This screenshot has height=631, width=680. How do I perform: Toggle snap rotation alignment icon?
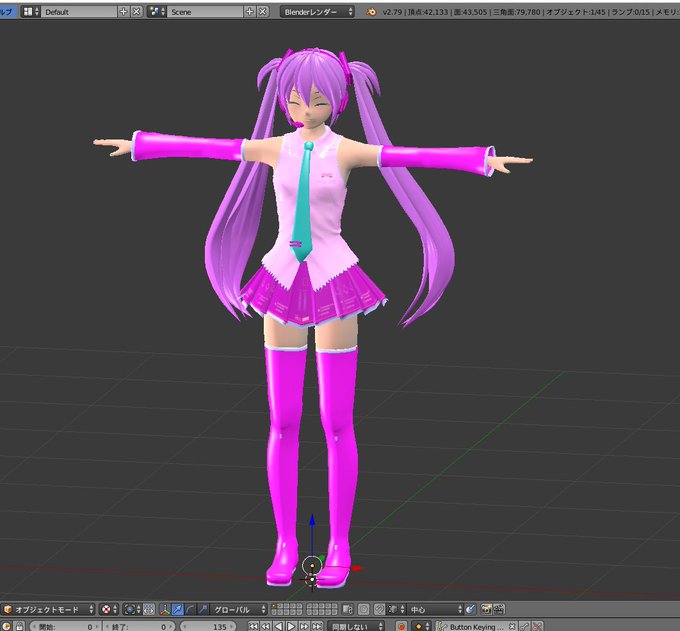(471, 609)
